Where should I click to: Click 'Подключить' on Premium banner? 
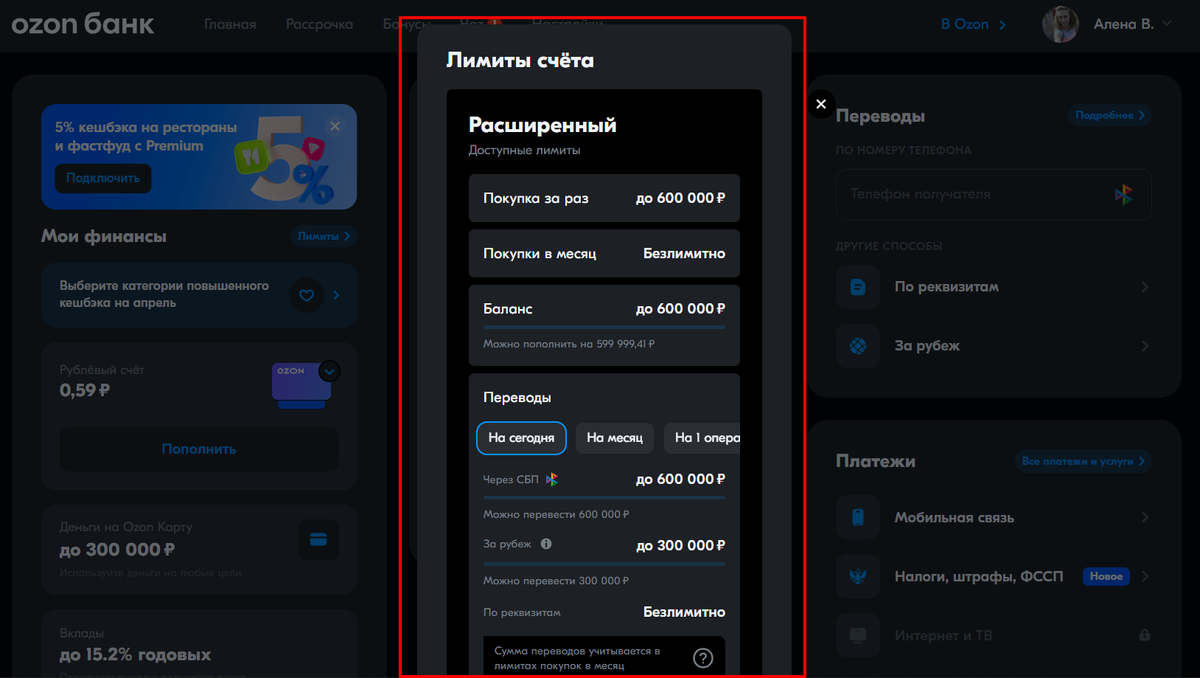click(103, 178)
